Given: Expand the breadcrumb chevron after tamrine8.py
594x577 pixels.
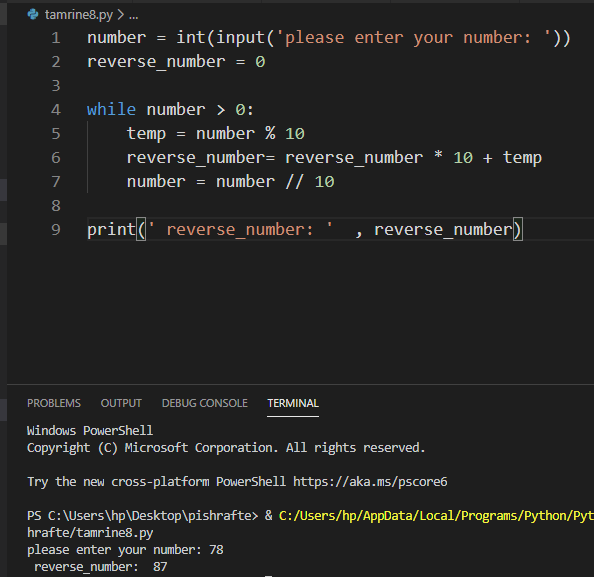Looking at the screenshot, I should (120, 15).
